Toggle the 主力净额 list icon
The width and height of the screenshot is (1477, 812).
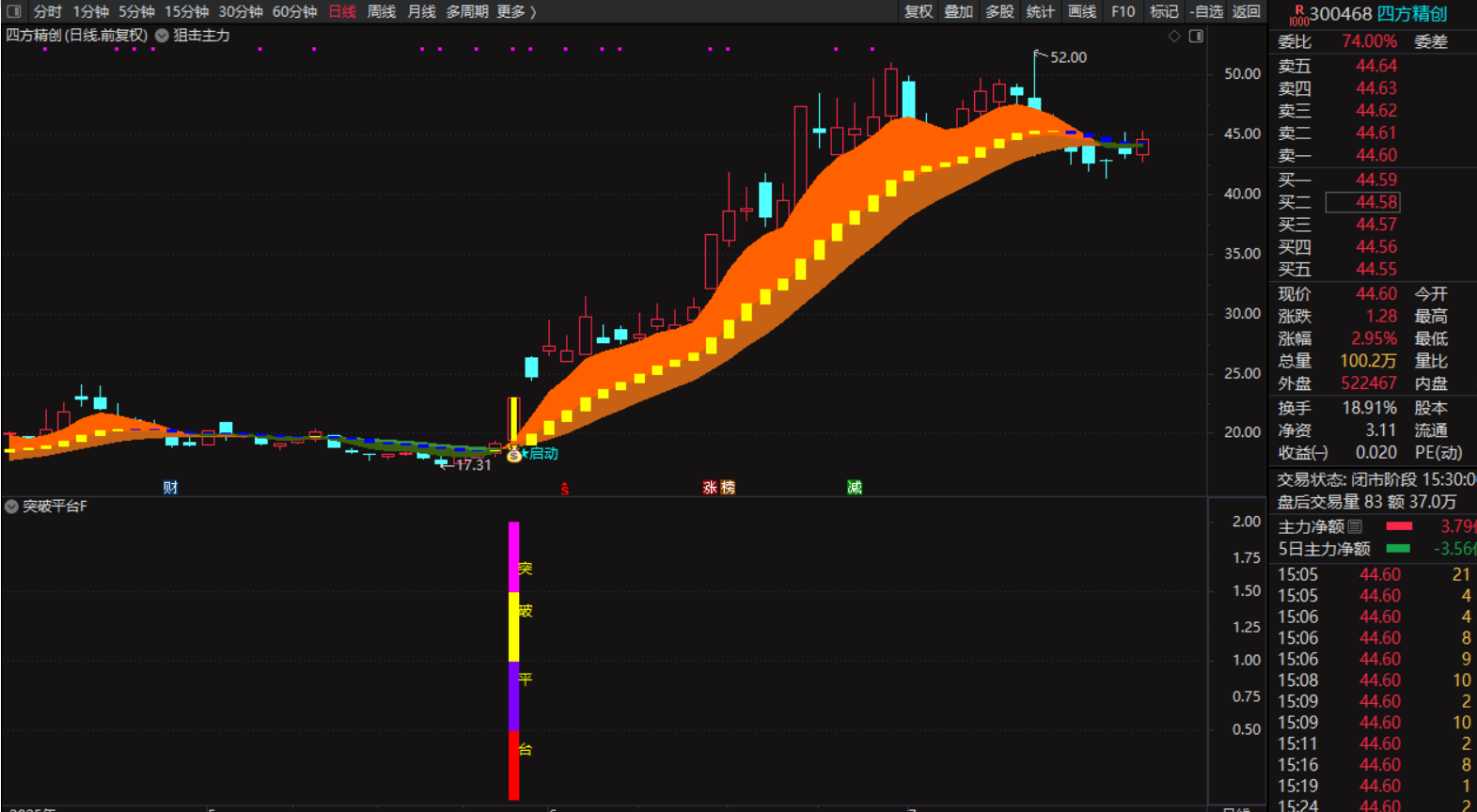click(x=1355, y=526)
